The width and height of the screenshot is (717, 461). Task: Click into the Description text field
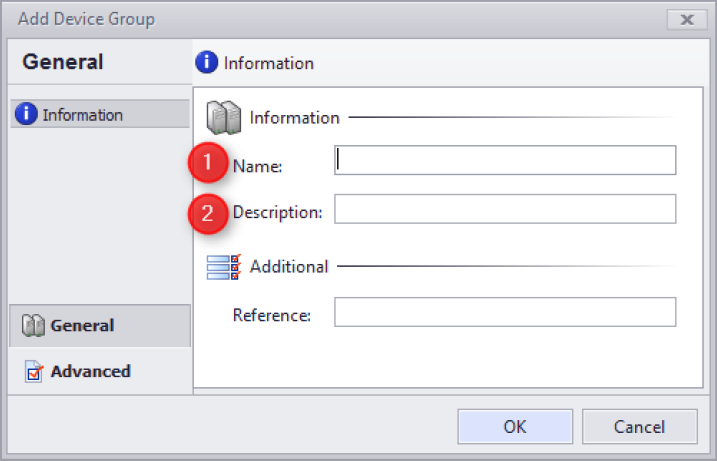pos(505,209)
